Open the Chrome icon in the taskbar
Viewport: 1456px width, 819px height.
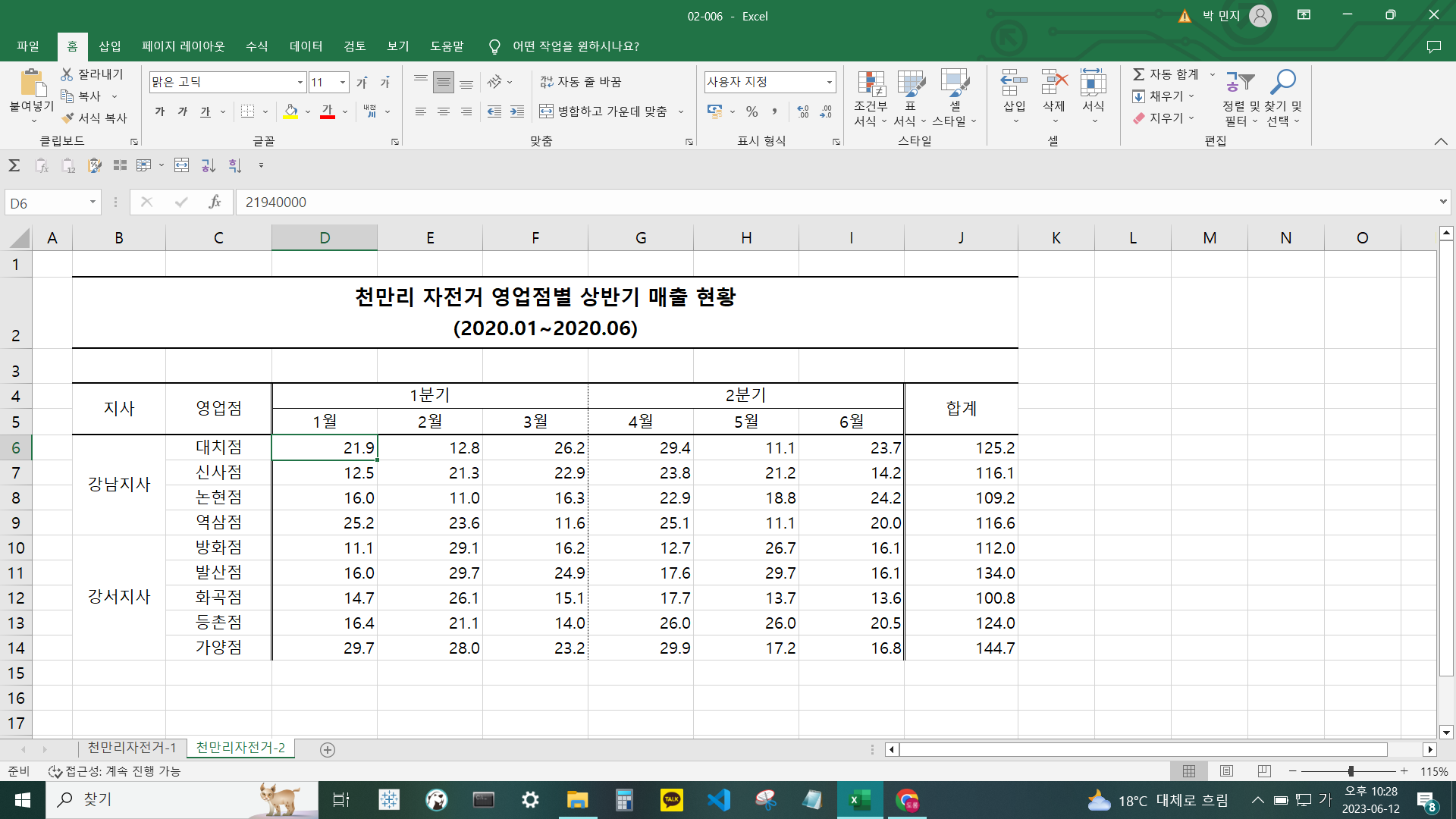click(907, 800)
